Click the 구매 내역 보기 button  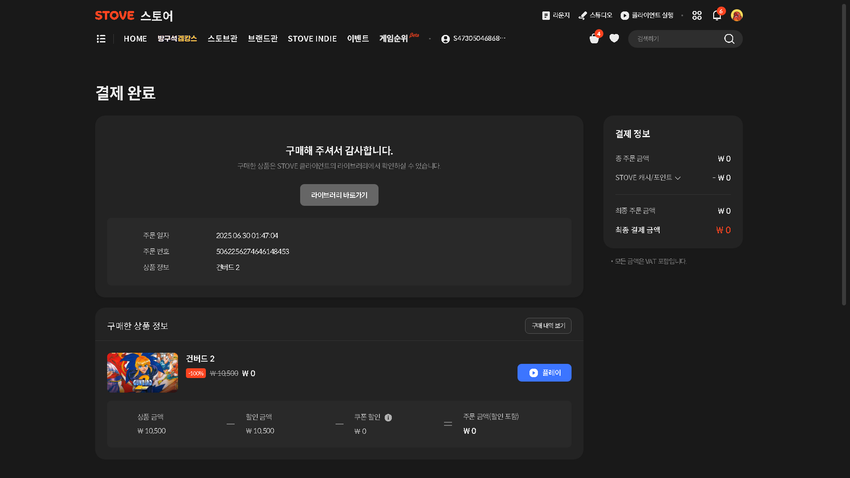[x=548, y=326]
